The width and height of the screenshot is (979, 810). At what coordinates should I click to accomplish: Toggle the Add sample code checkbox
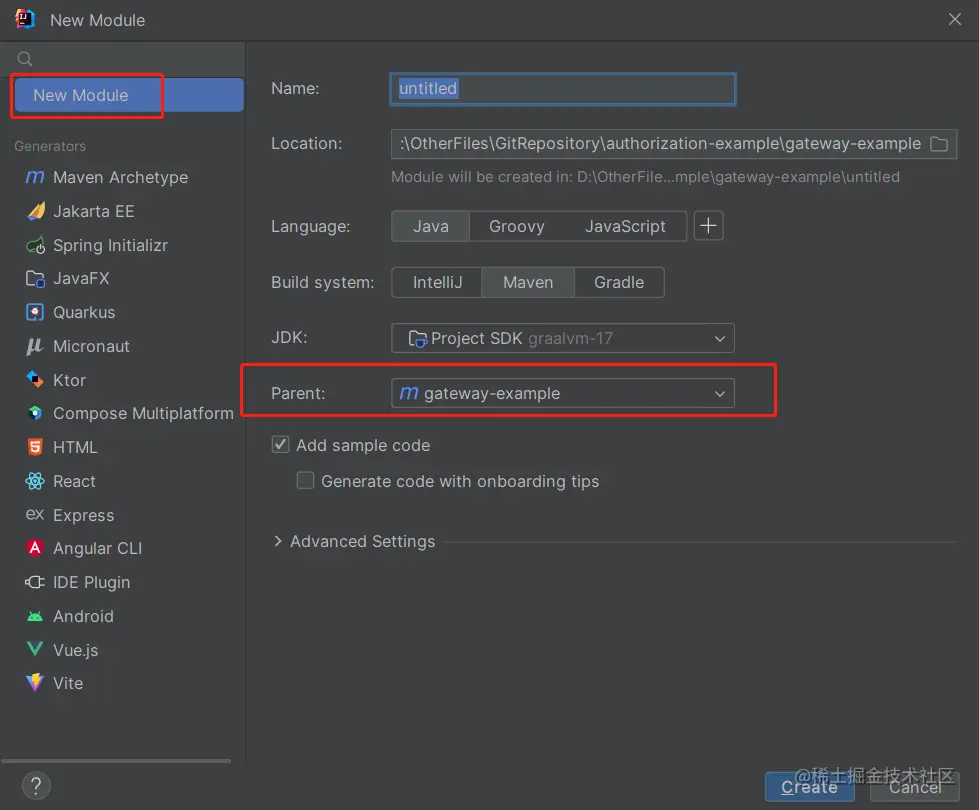click(280, 445)
